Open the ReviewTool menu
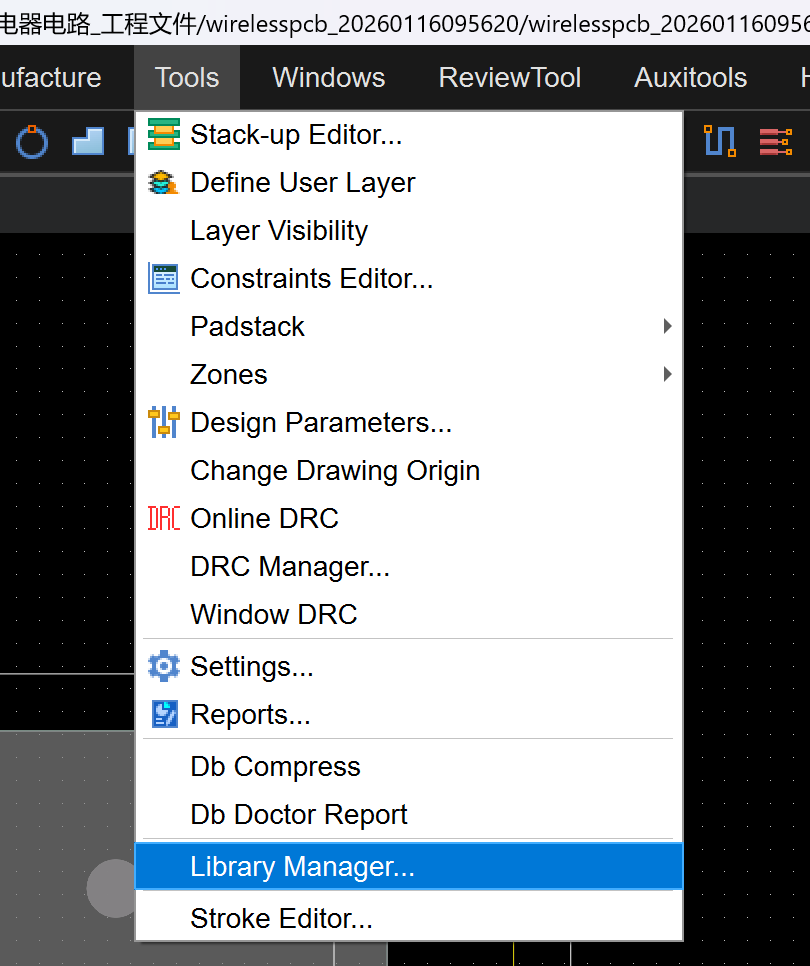Screen dimensions: 810x966 coord(509,78)
